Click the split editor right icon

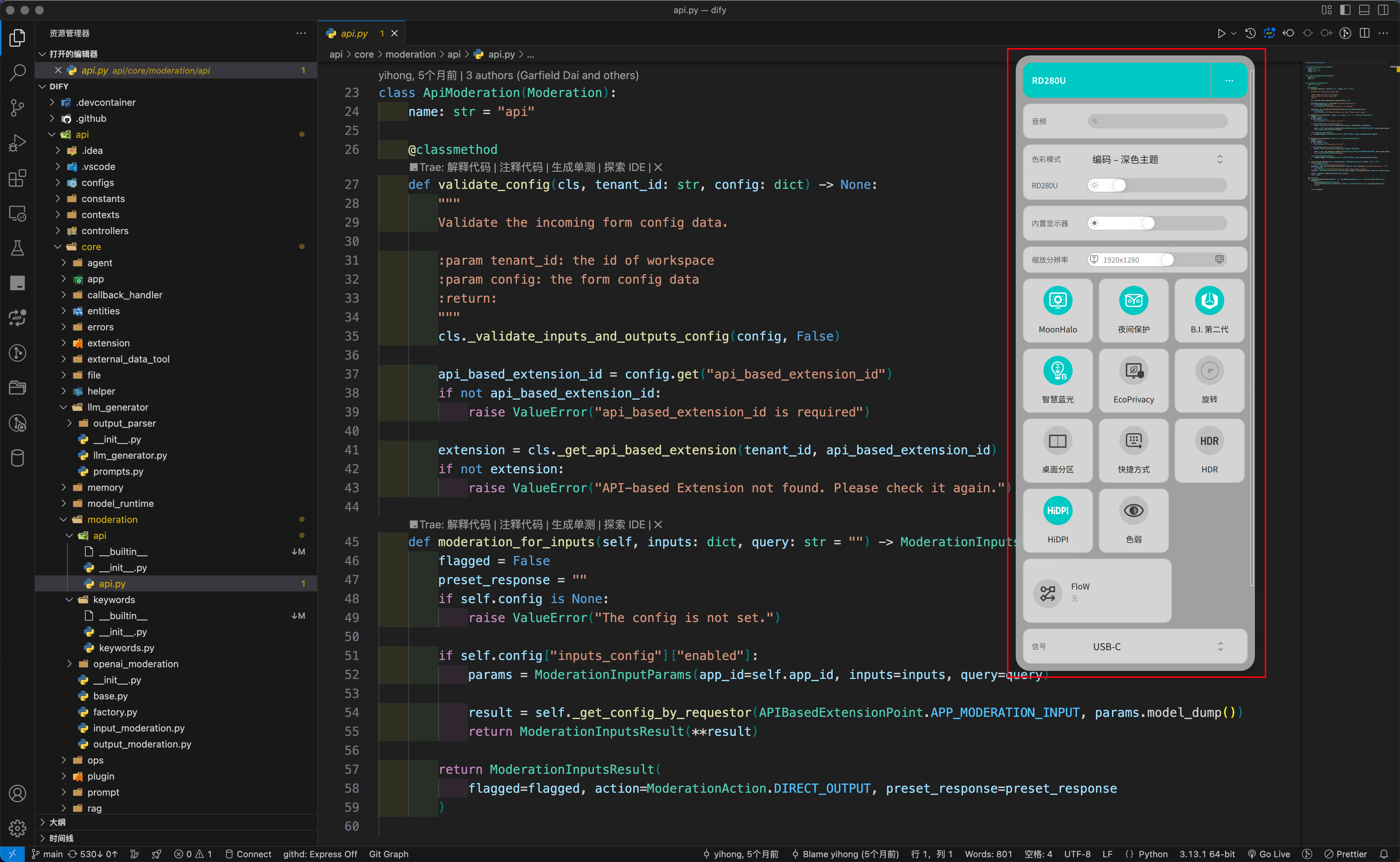[1364, 33]
